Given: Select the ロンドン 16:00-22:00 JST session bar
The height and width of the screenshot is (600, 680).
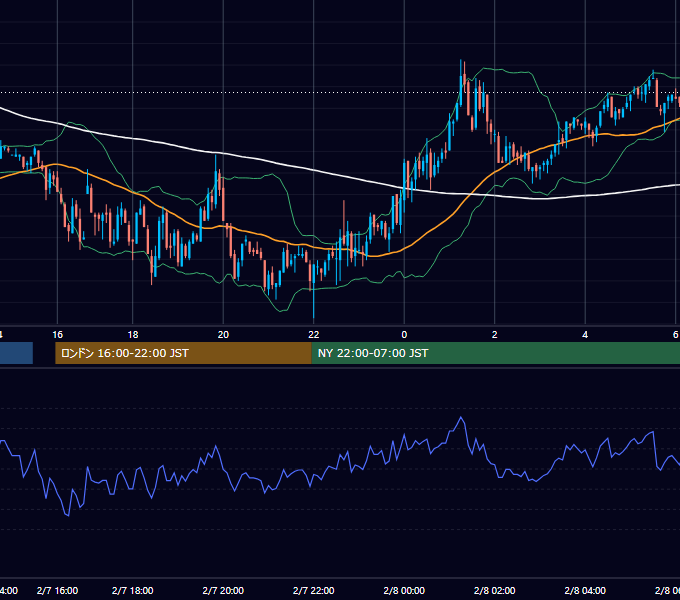Looking at the screenshot, I should tap(183, 353).
